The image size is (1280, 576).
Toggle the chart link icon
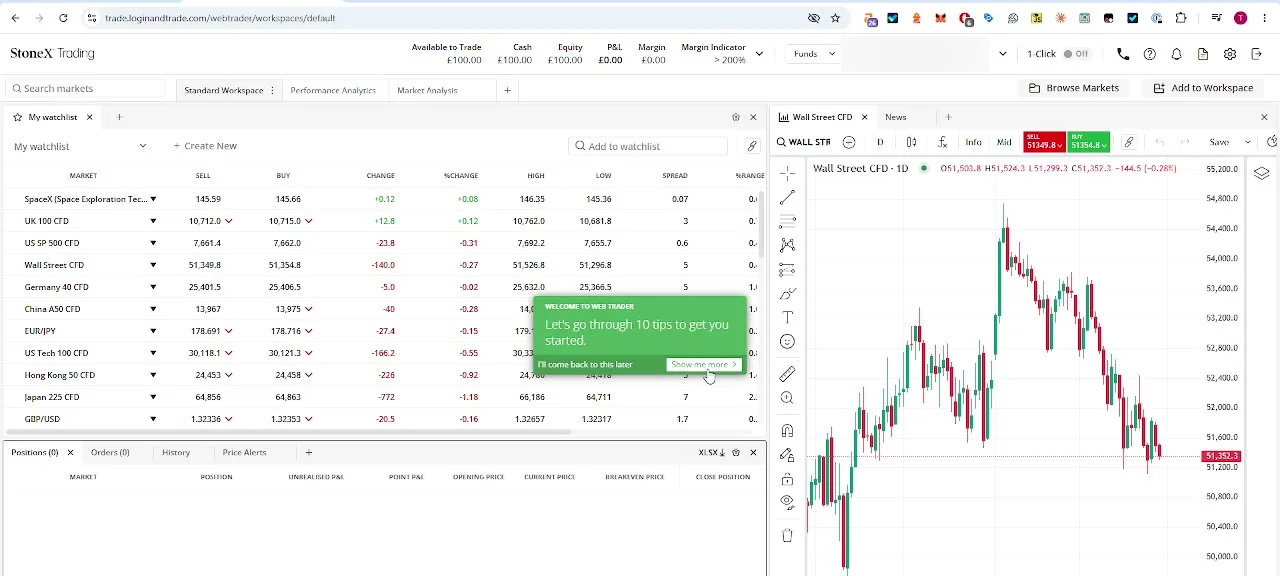point(1128,142)
